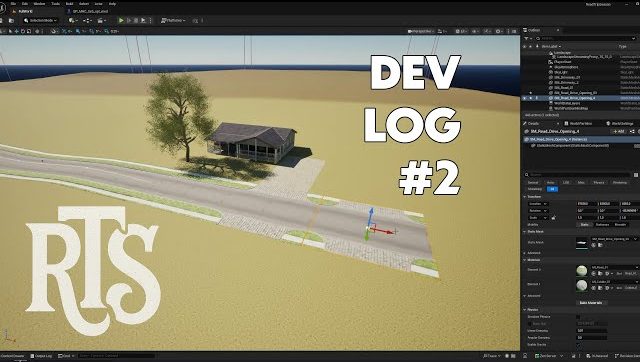Open the Platforms dropdown
The image size is (640, 362).
point(173,20)
